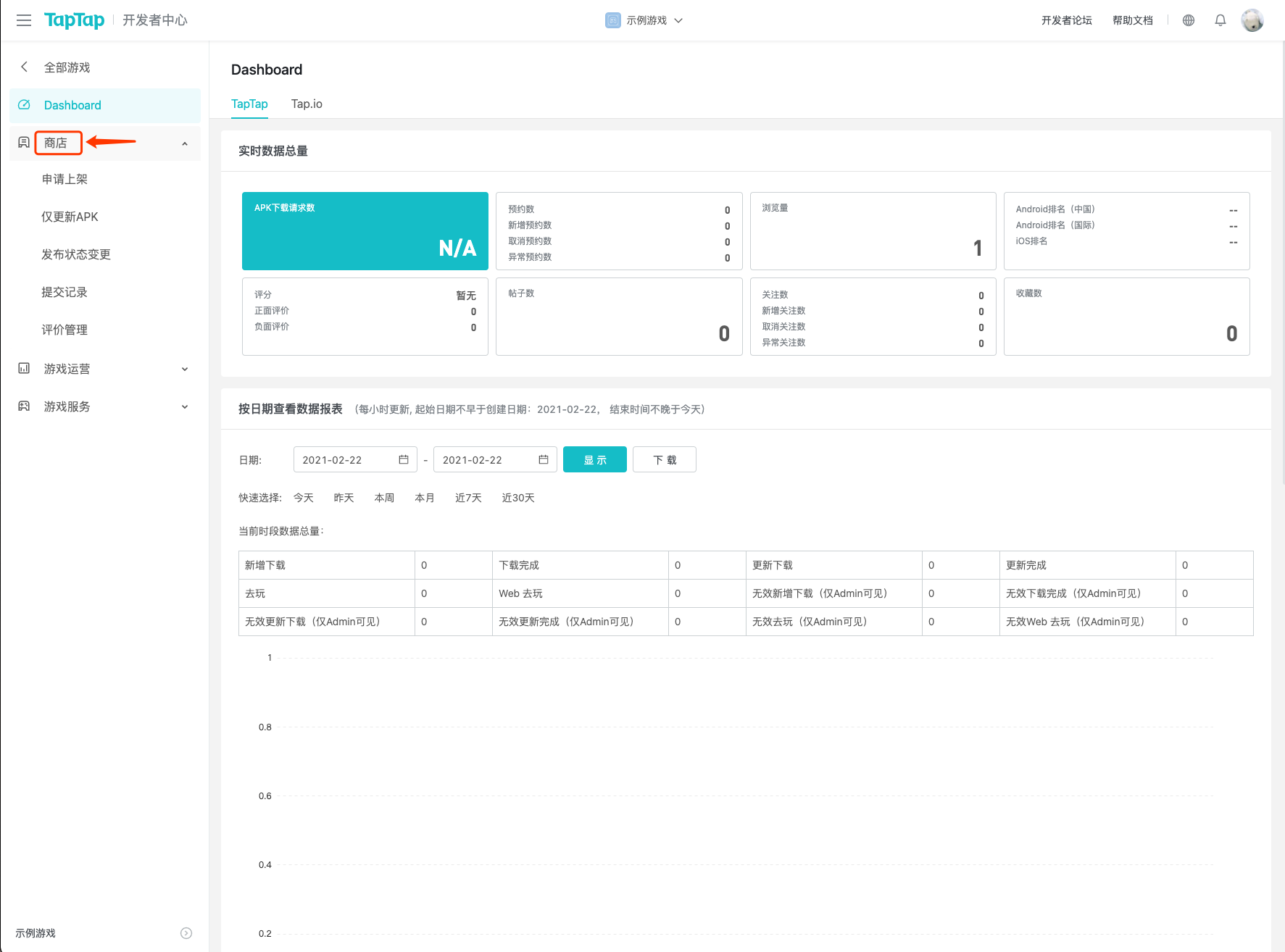Screen dimensions: 1285x952
Task: Click the notification bell icon
Action: tap(1220, 20)
